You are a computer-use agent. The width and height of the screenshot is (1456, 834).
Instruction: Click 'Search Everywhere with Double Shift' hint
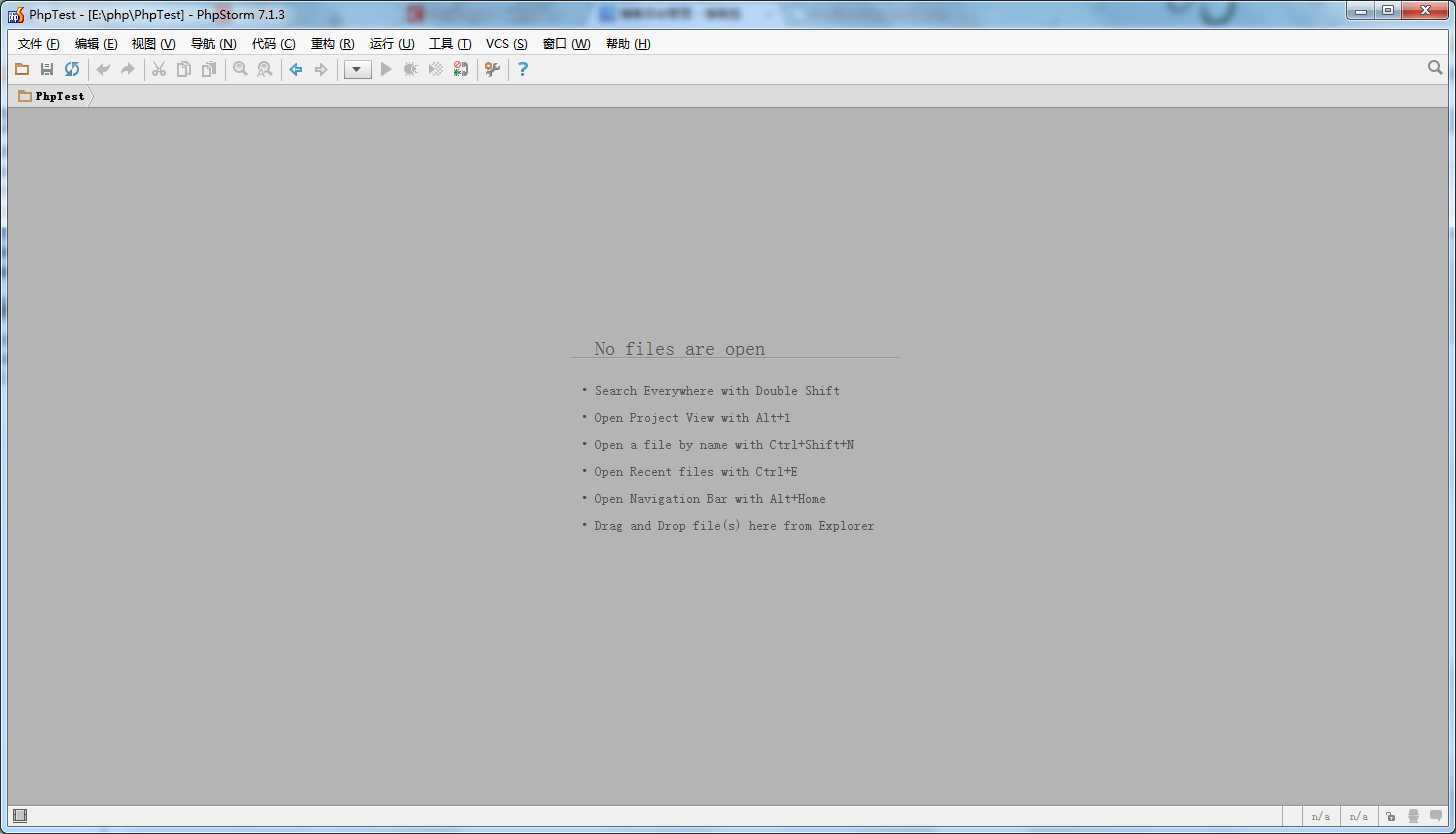[717, 391]
